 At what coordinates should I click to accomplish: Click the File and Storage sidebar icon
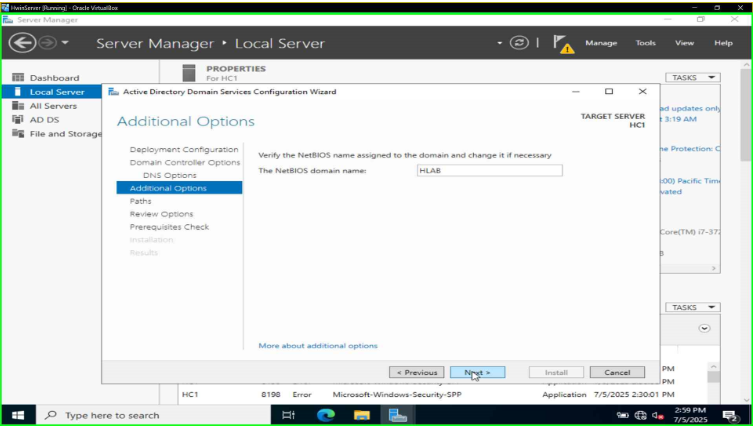click(x=18, y=133)
